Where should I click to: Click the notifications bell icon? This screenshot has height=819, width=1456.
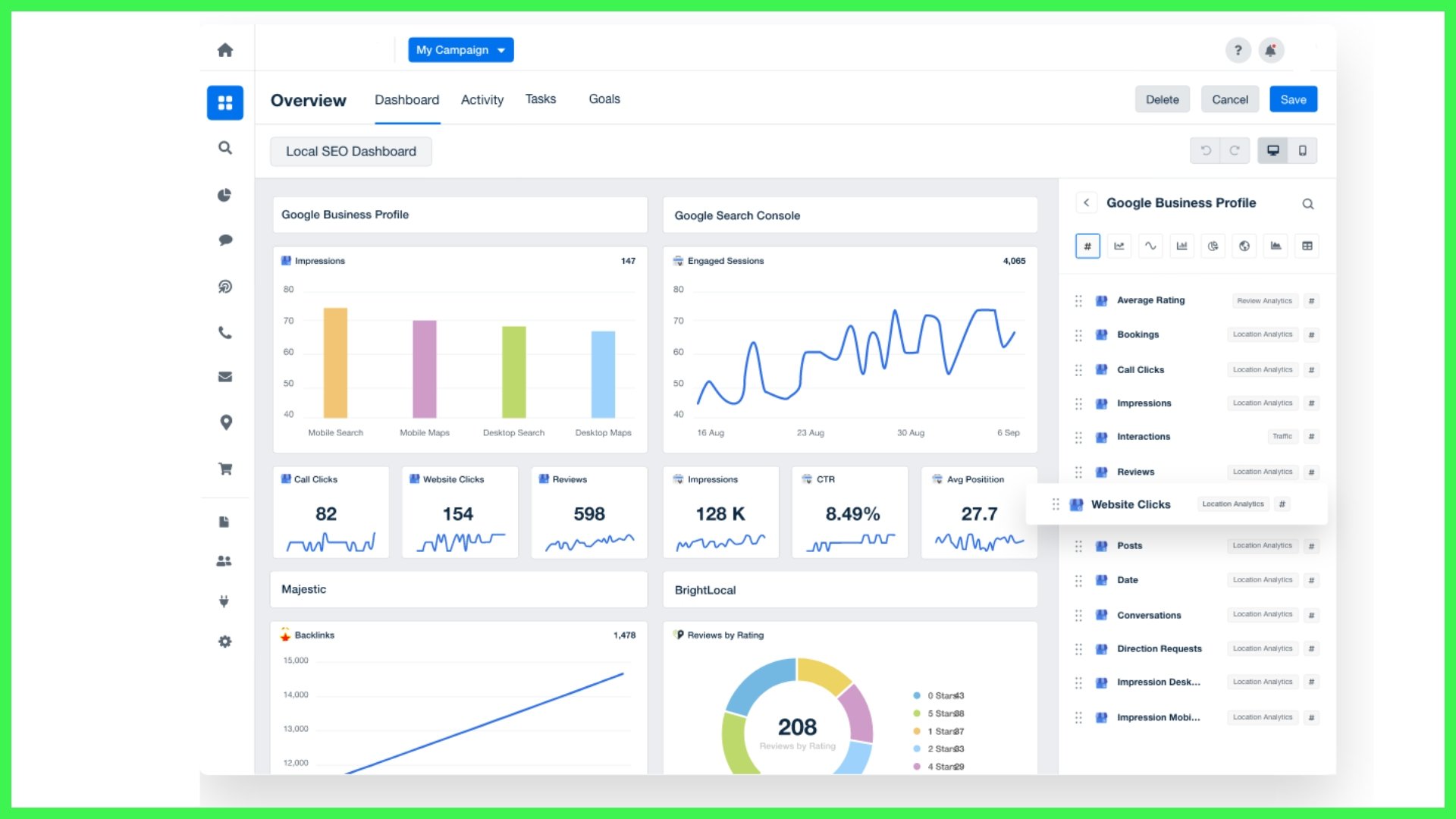pyautogui.click(x=1271, y=50)
